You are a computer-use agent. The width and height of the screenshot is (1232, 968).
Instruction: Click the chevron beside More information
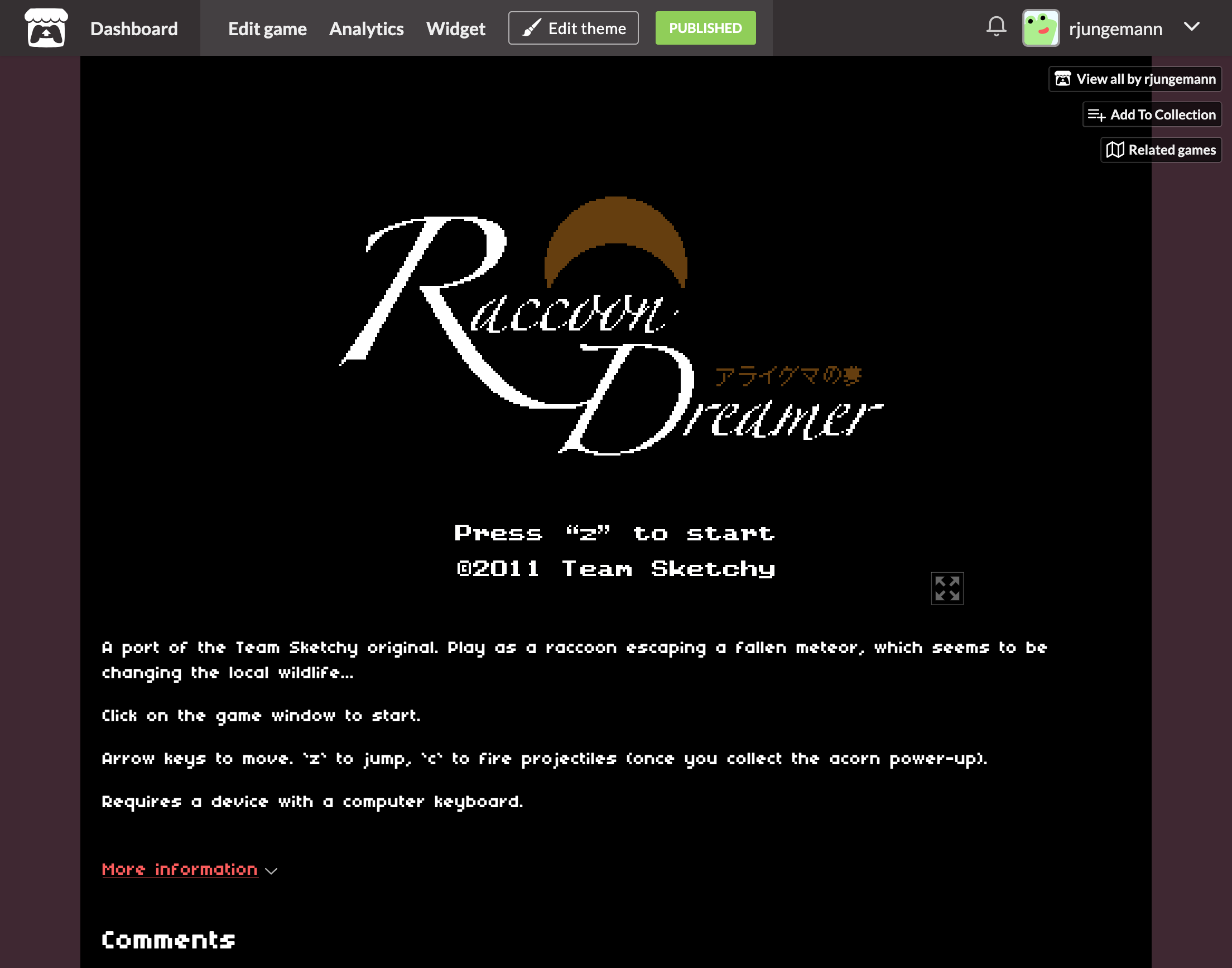271,871
